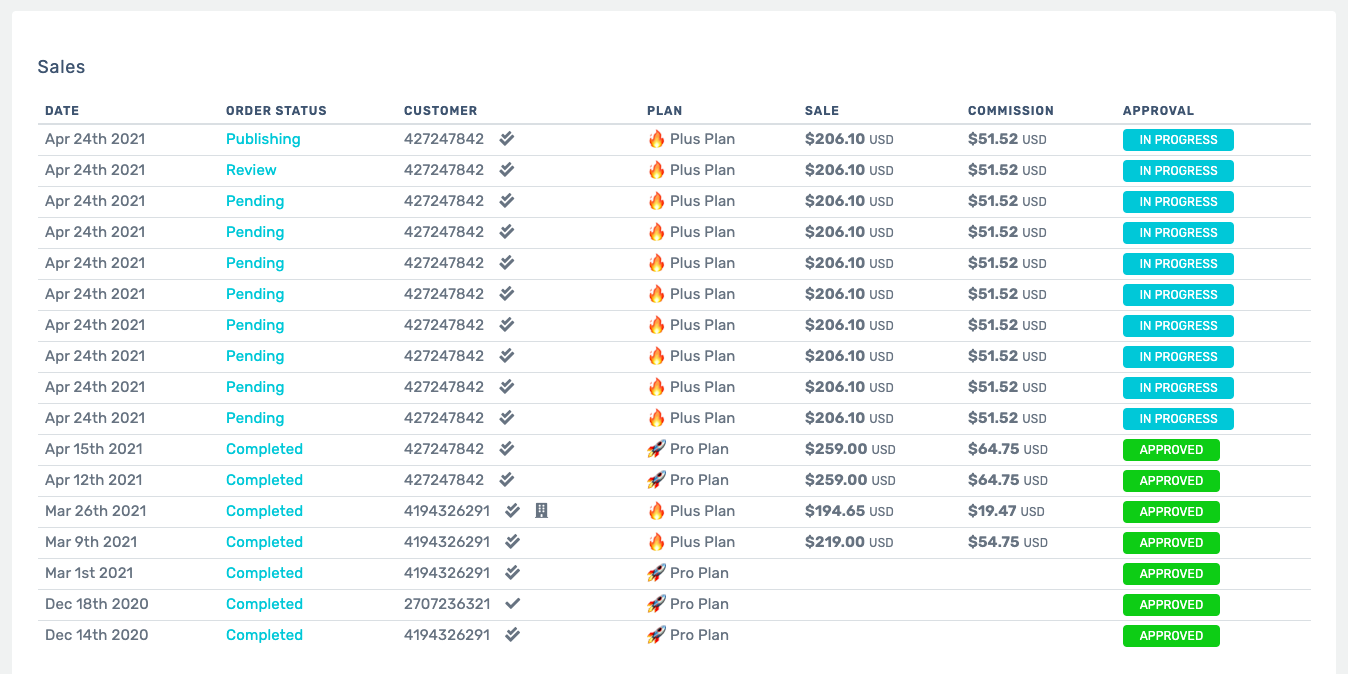Click the fire icon in Mar 26th 2021 row

coord(656,511)
